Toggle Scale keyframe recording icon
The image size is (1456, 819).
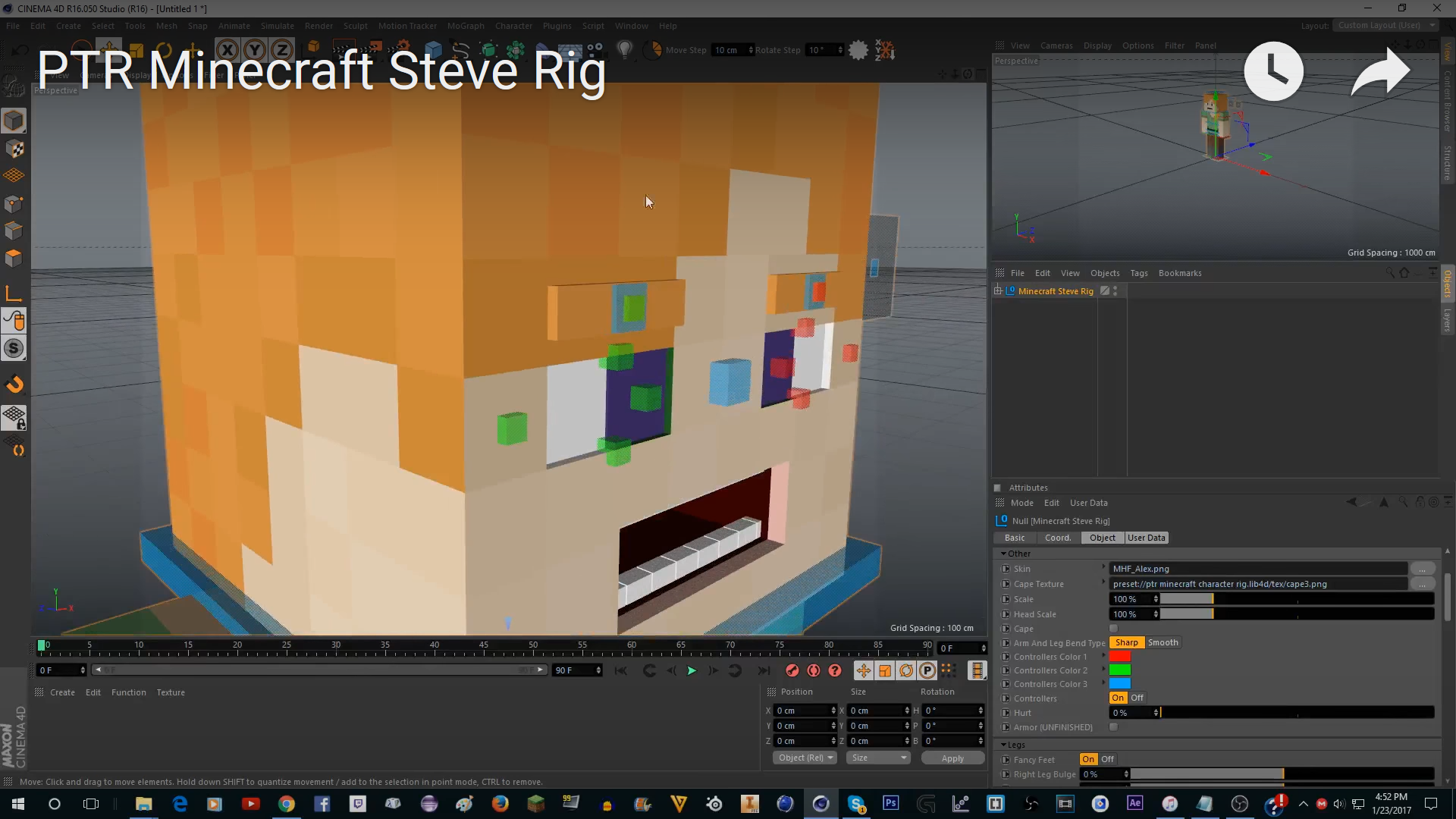[x=884, y=670]
